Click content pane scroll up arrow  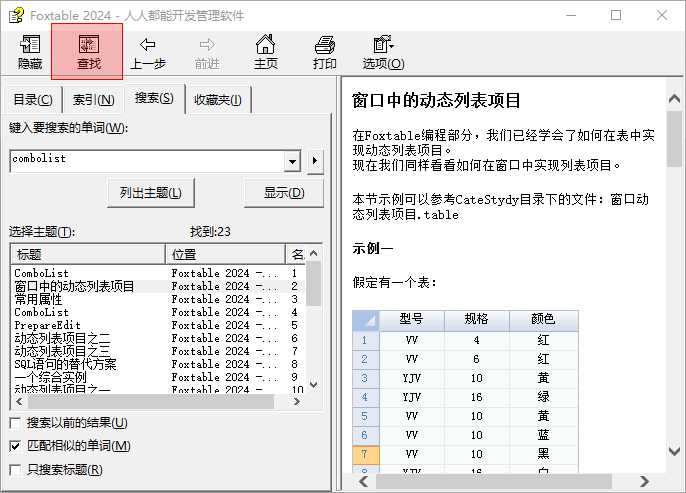pos(674,99)
